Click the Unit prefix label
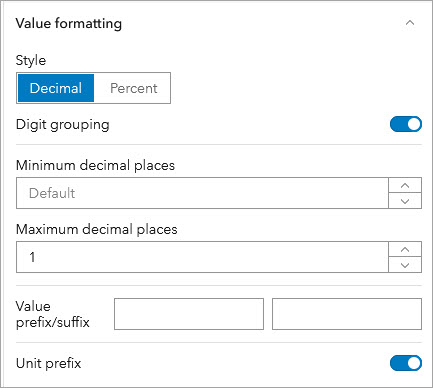 (49, 363)
